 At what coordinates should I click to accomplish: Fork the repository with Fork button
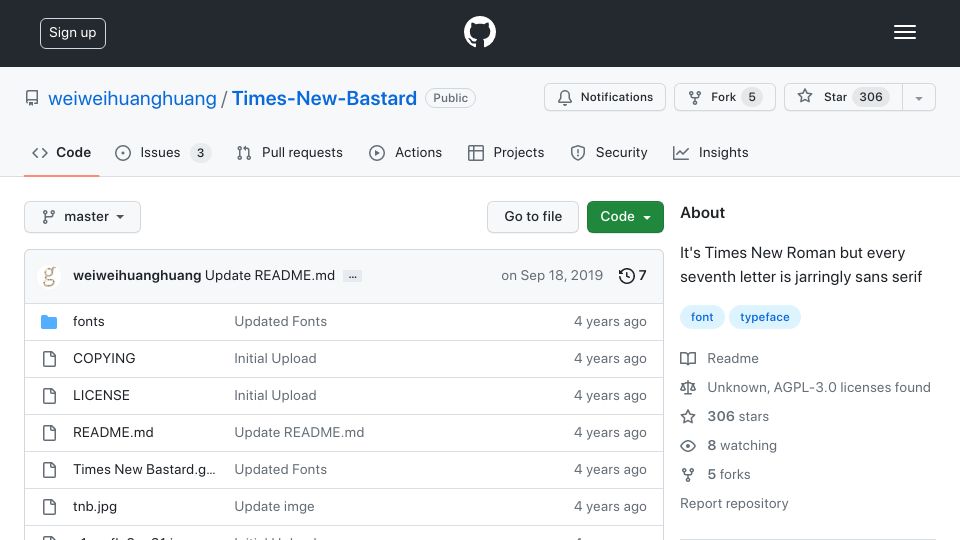(x=725, y=97)
